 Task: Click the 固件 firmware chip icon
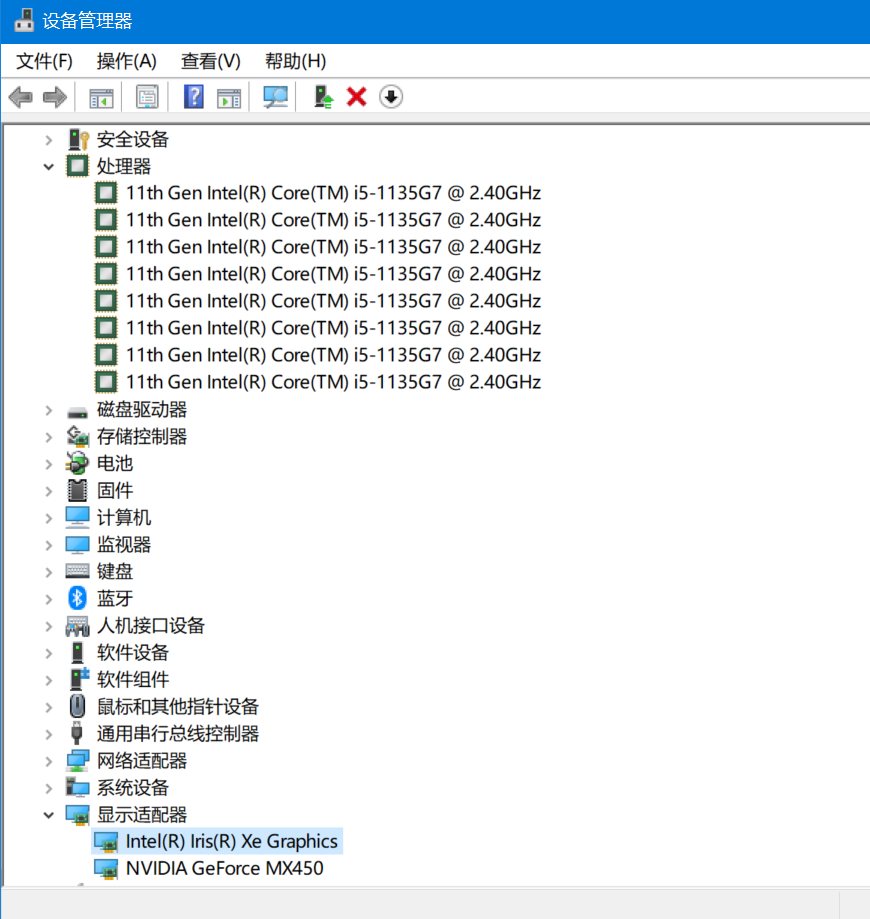tap(77, 491)
